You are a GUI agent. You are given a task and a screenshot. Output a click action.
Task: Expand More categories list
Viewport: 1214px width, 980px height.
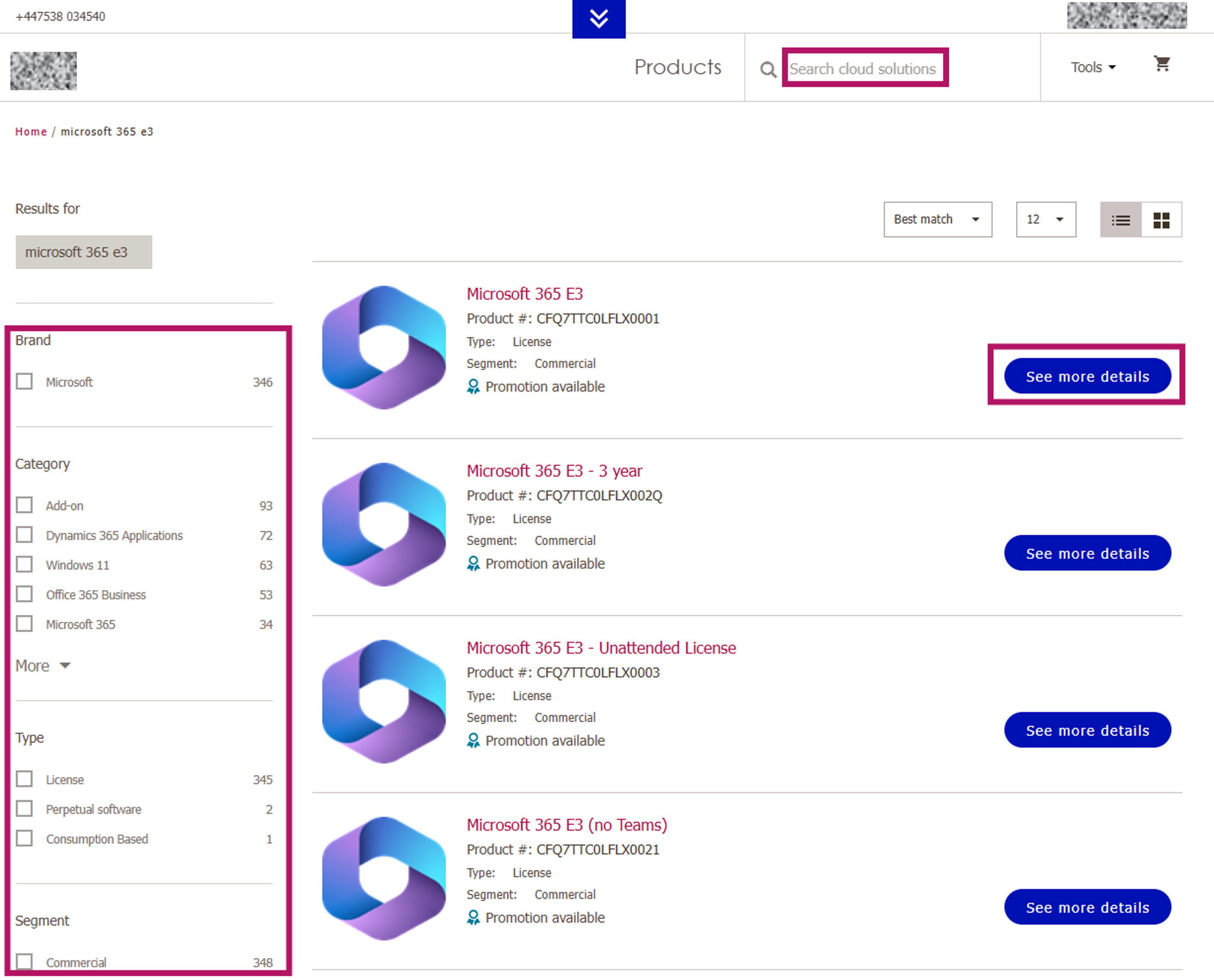point(42,666)
